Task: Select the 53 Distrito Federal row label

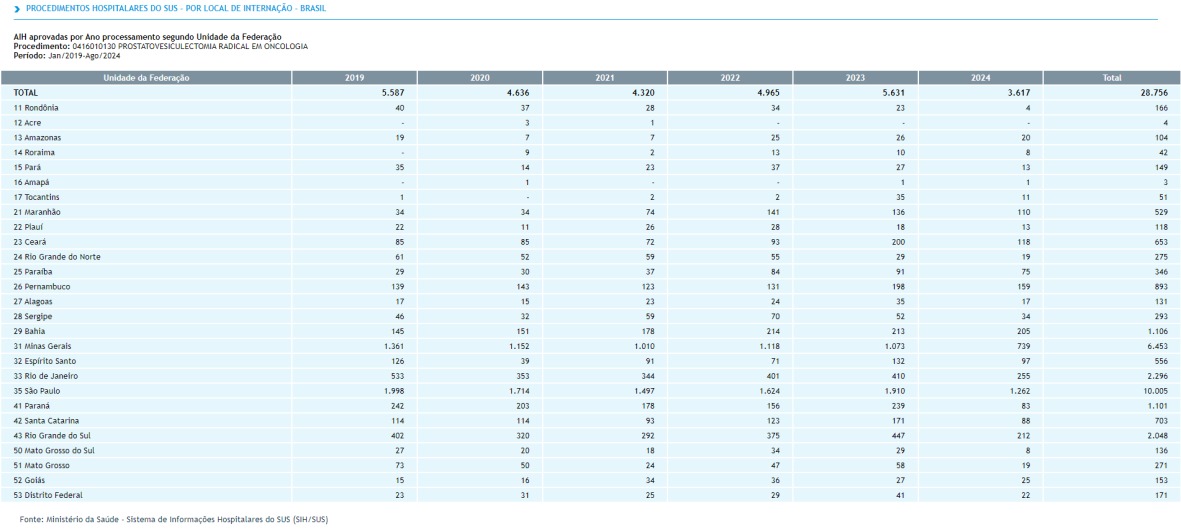Action: 47,495
